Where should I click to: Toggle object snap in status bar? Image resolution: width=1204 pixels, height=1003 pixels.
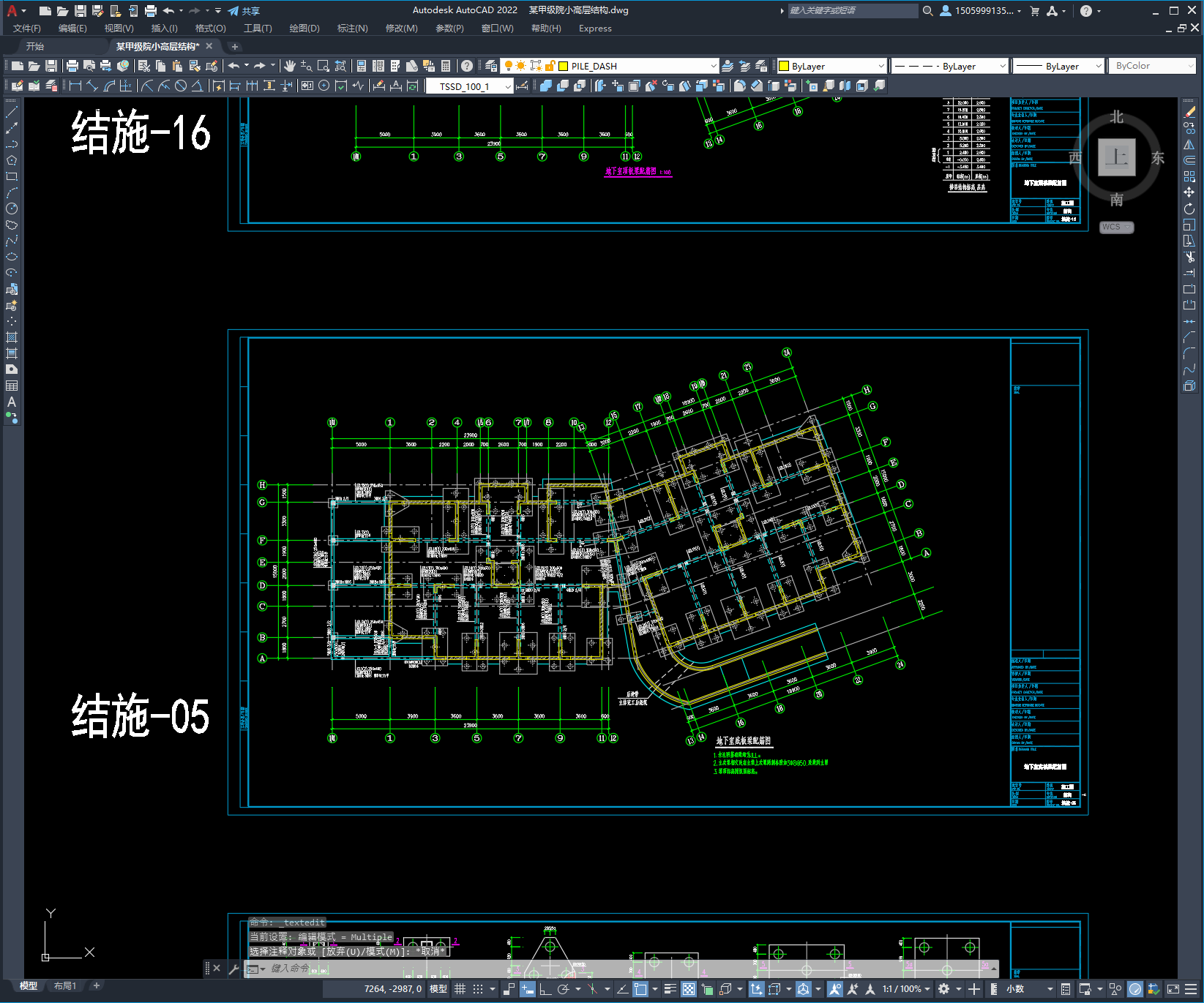coord(640,989)
